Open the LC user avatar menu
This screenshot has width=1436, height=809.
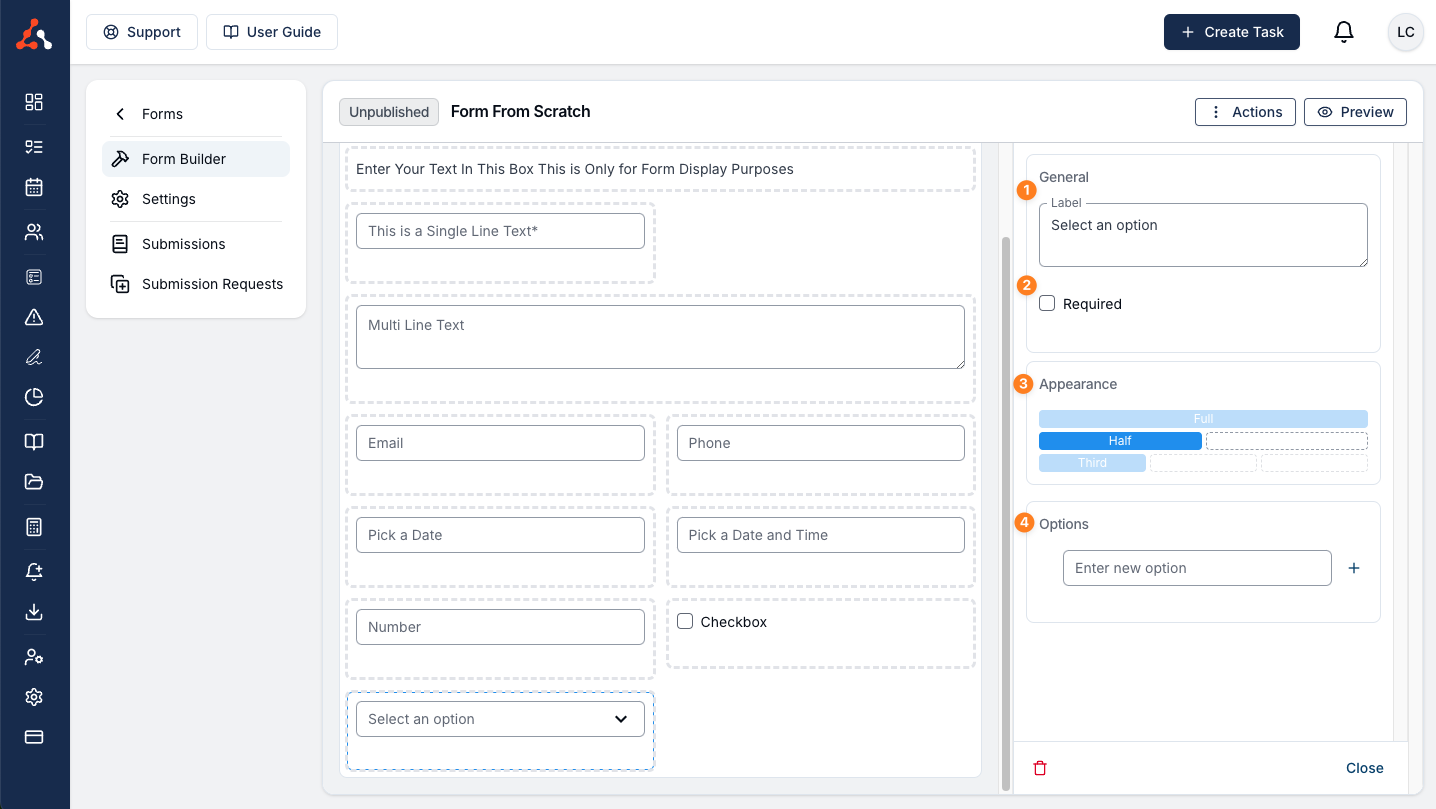point(1405,32)
